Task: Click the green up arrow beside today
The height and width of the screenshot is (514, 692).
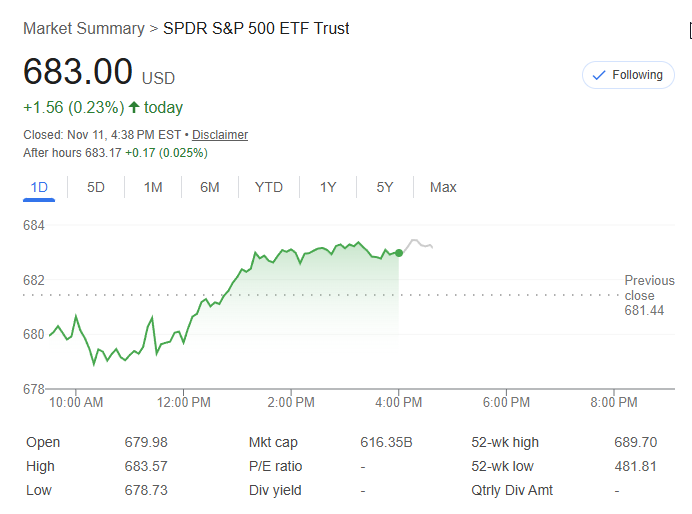Action: (134, 107)
